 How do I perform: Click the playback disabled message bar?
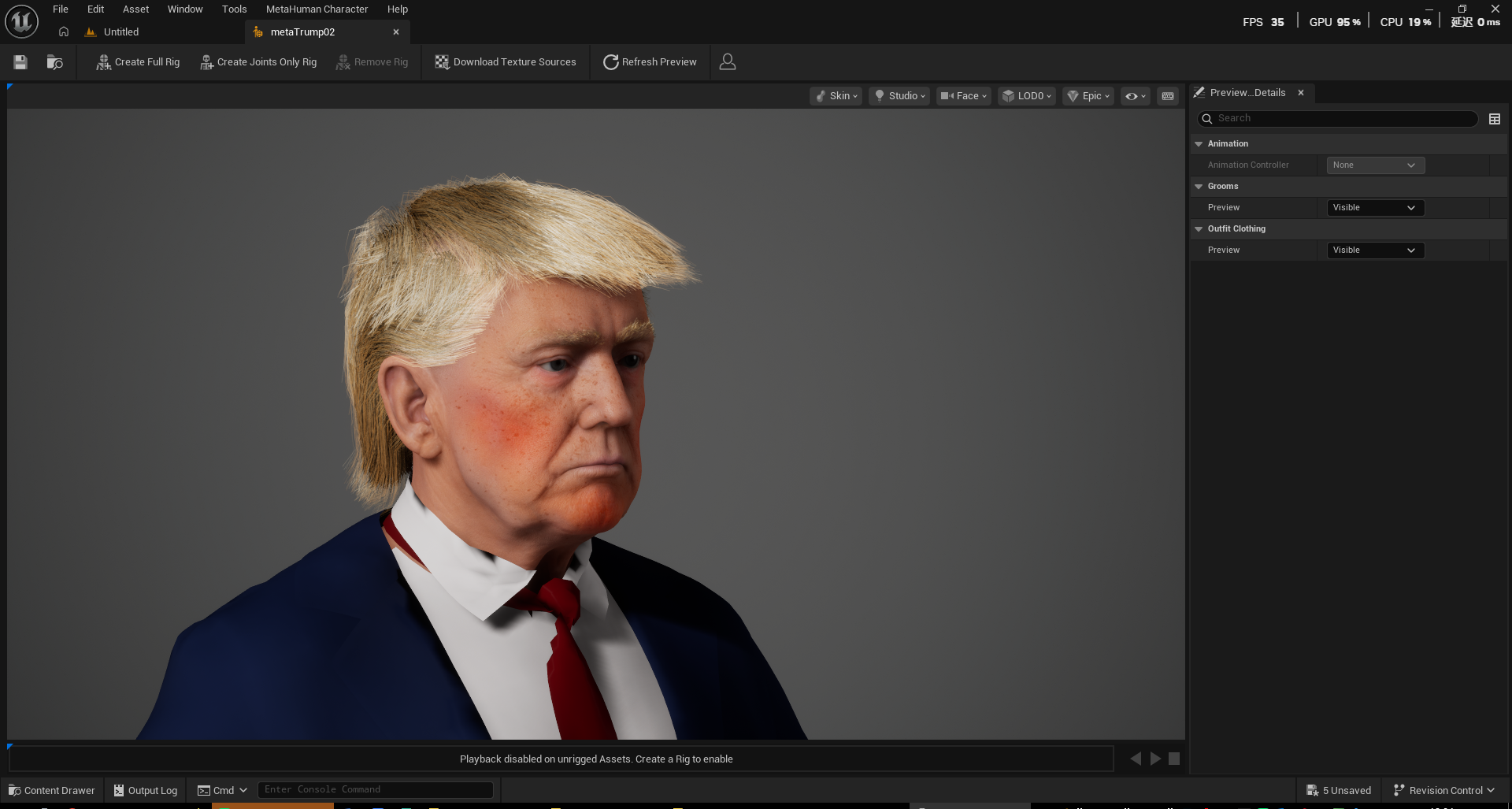561,759
